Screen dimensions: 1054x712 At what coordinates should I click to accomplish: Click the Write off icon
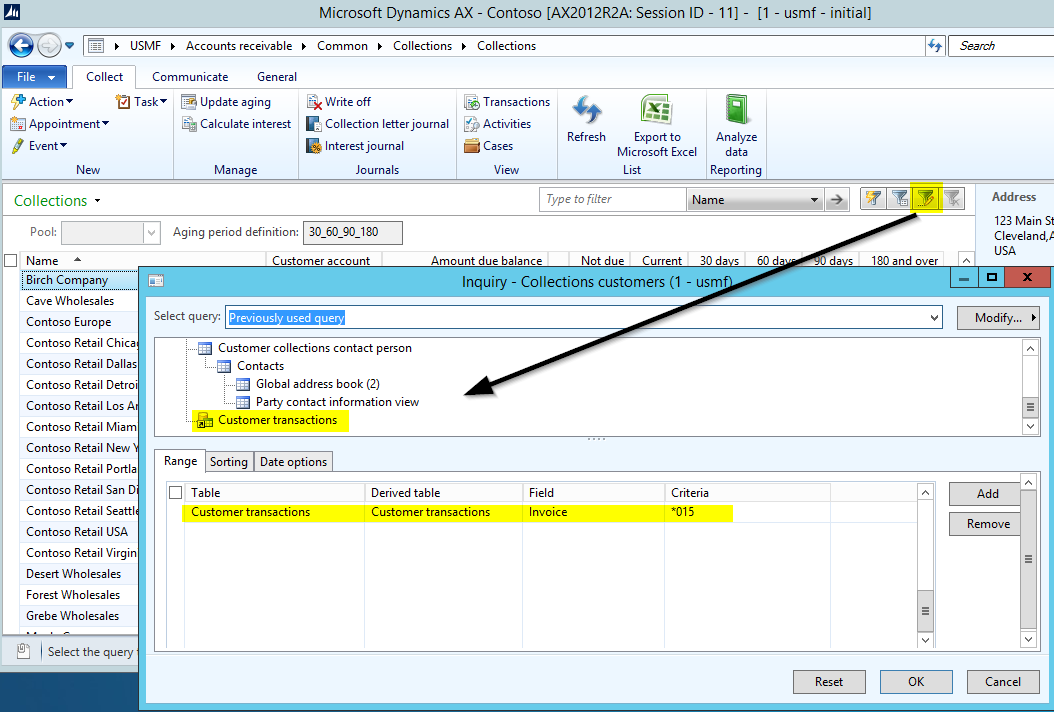[314, 102]
